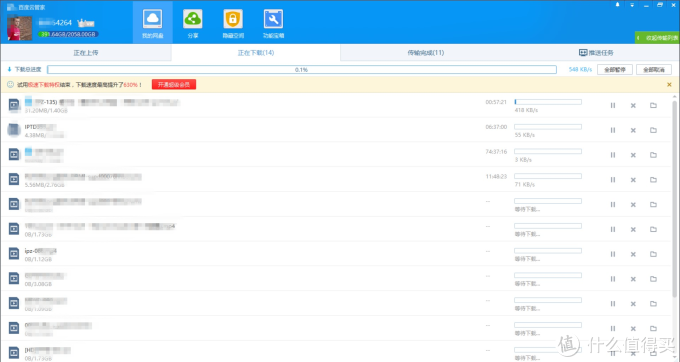Switch to the 正在上传 tab
680x362 pixels.
[x=86, y=53]
